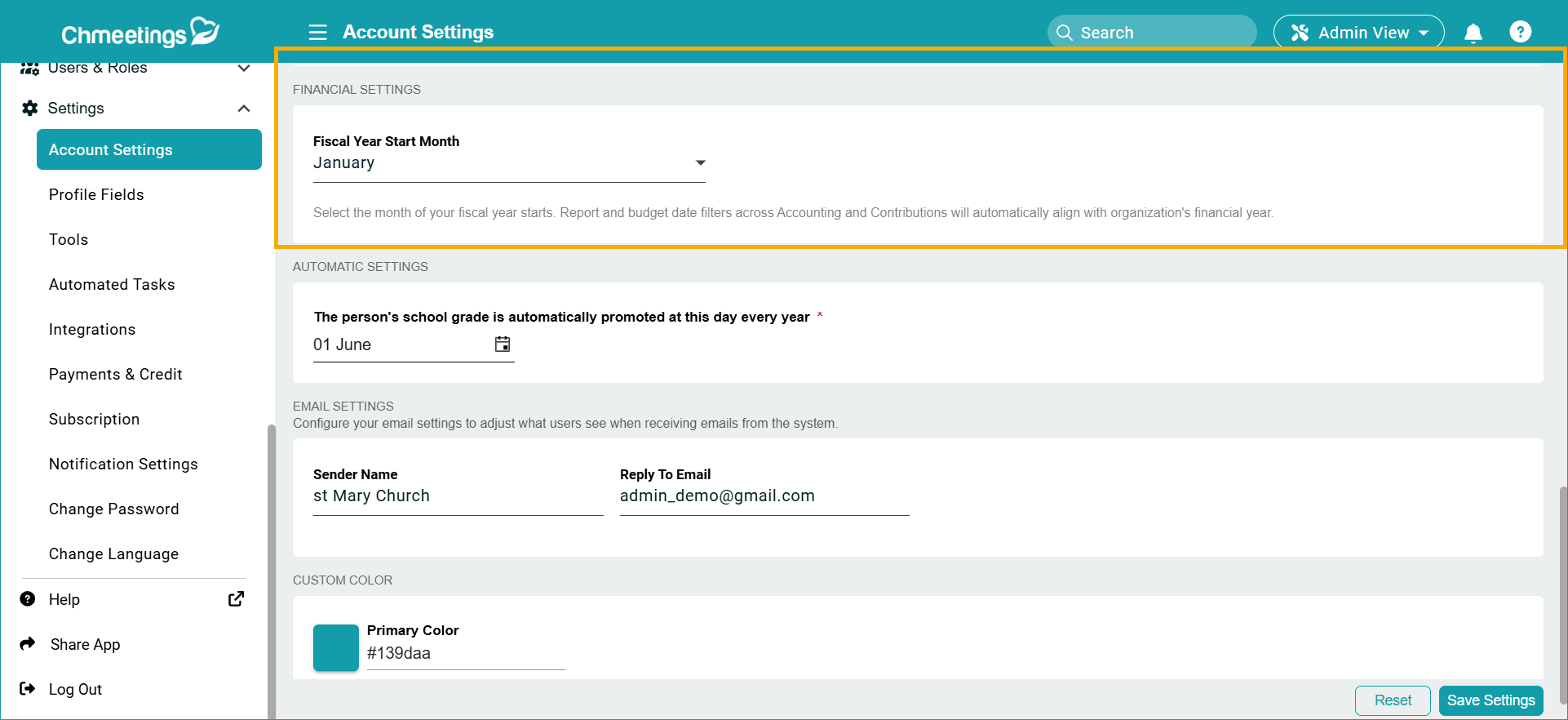This screenshot has height=720, width=1568.
Task: Open Notification Settings
Action: pos(123,464)
